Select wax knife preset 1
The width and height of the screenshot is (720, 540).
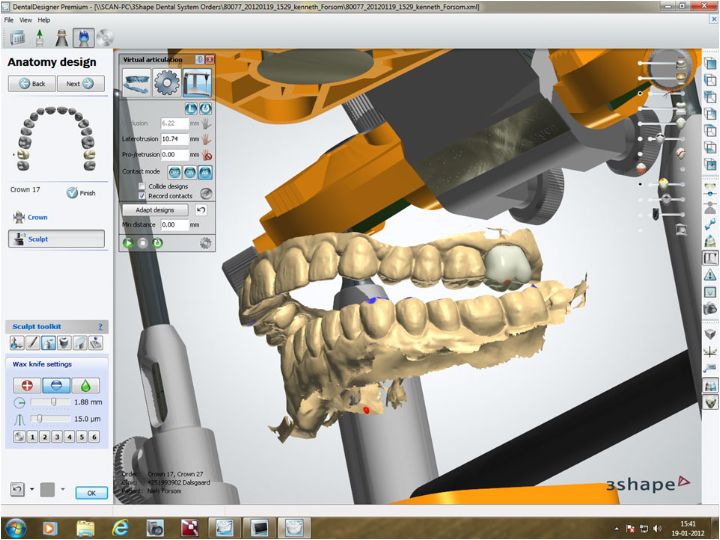click(x=32, y=437)
